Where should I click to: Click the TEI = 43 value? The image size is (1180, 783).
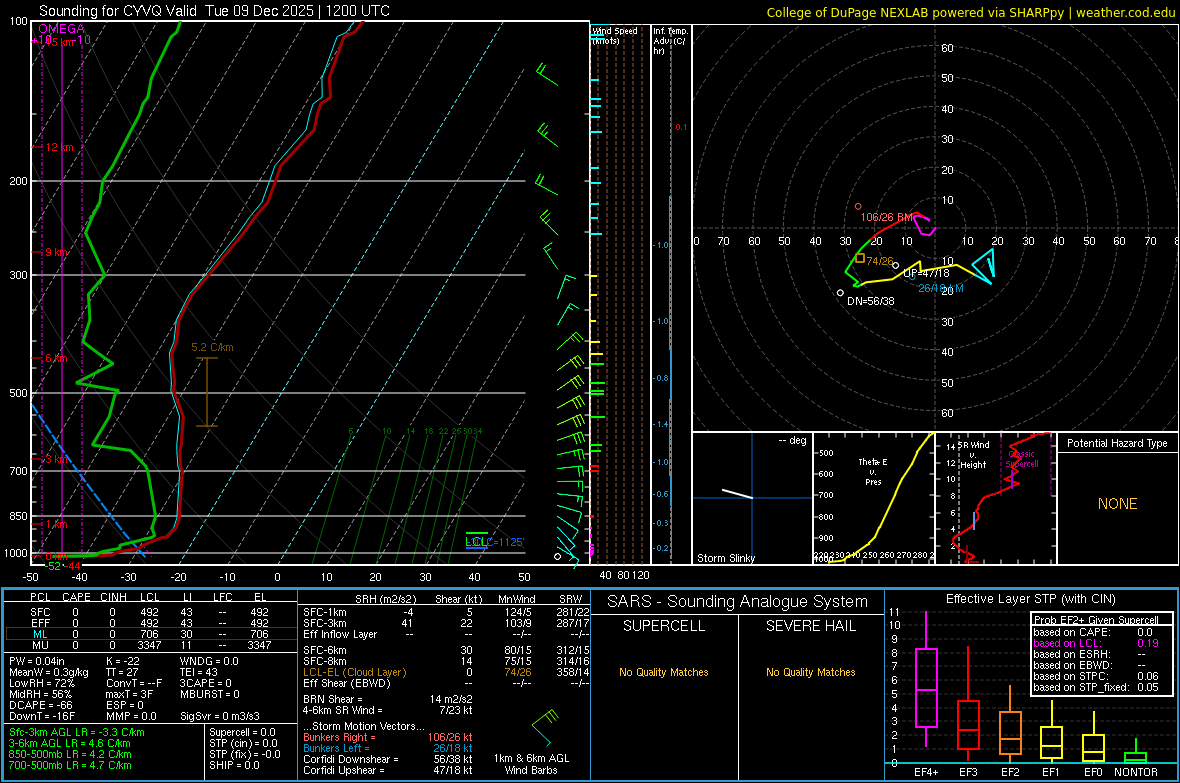[x=199, y=672]
